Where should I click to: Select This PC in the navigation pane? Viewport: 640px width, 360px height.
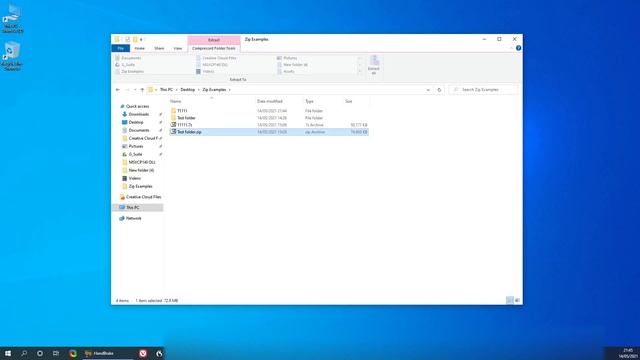point(138,207)
